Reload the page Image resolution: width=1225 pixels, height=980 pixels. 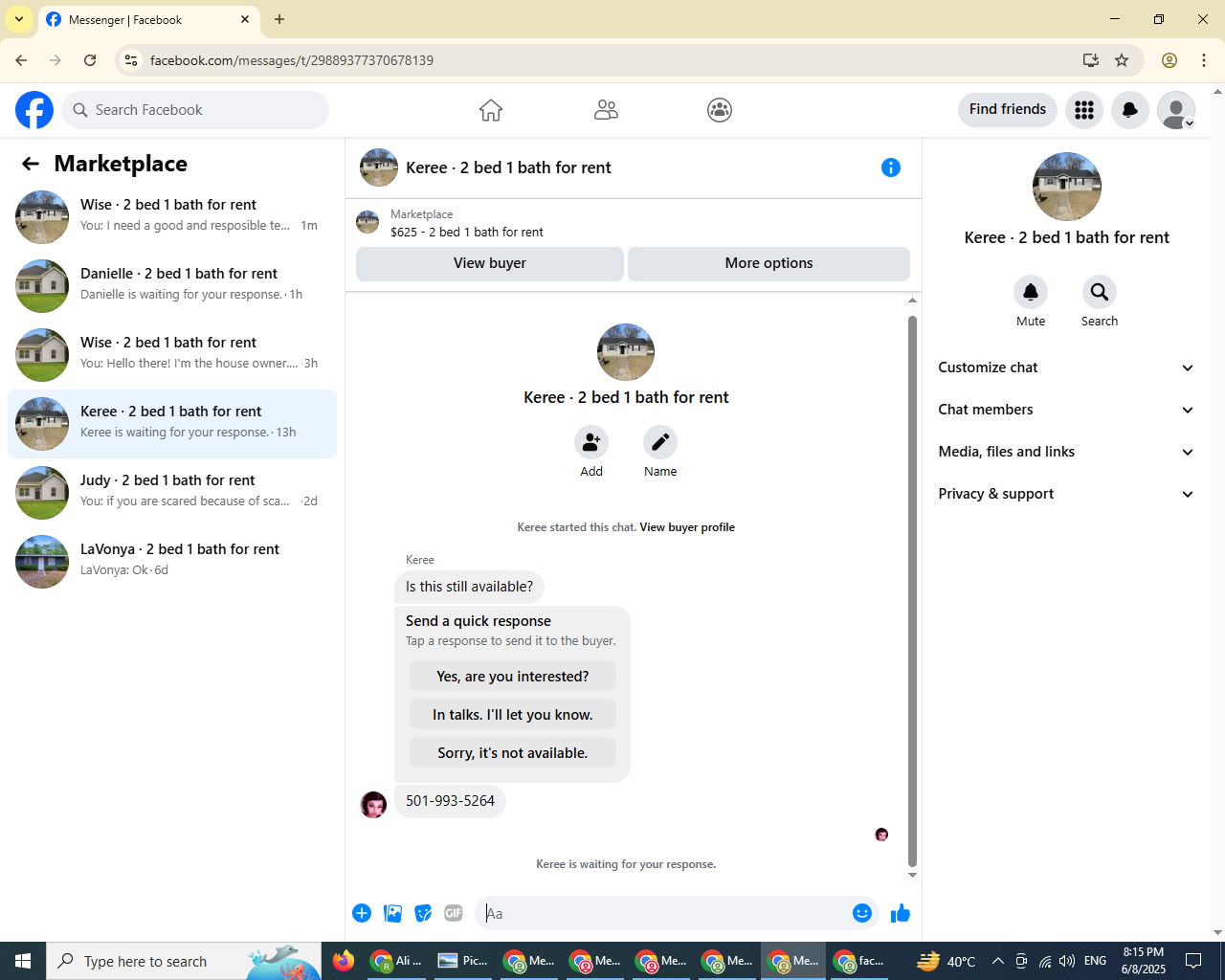(90, 60)
